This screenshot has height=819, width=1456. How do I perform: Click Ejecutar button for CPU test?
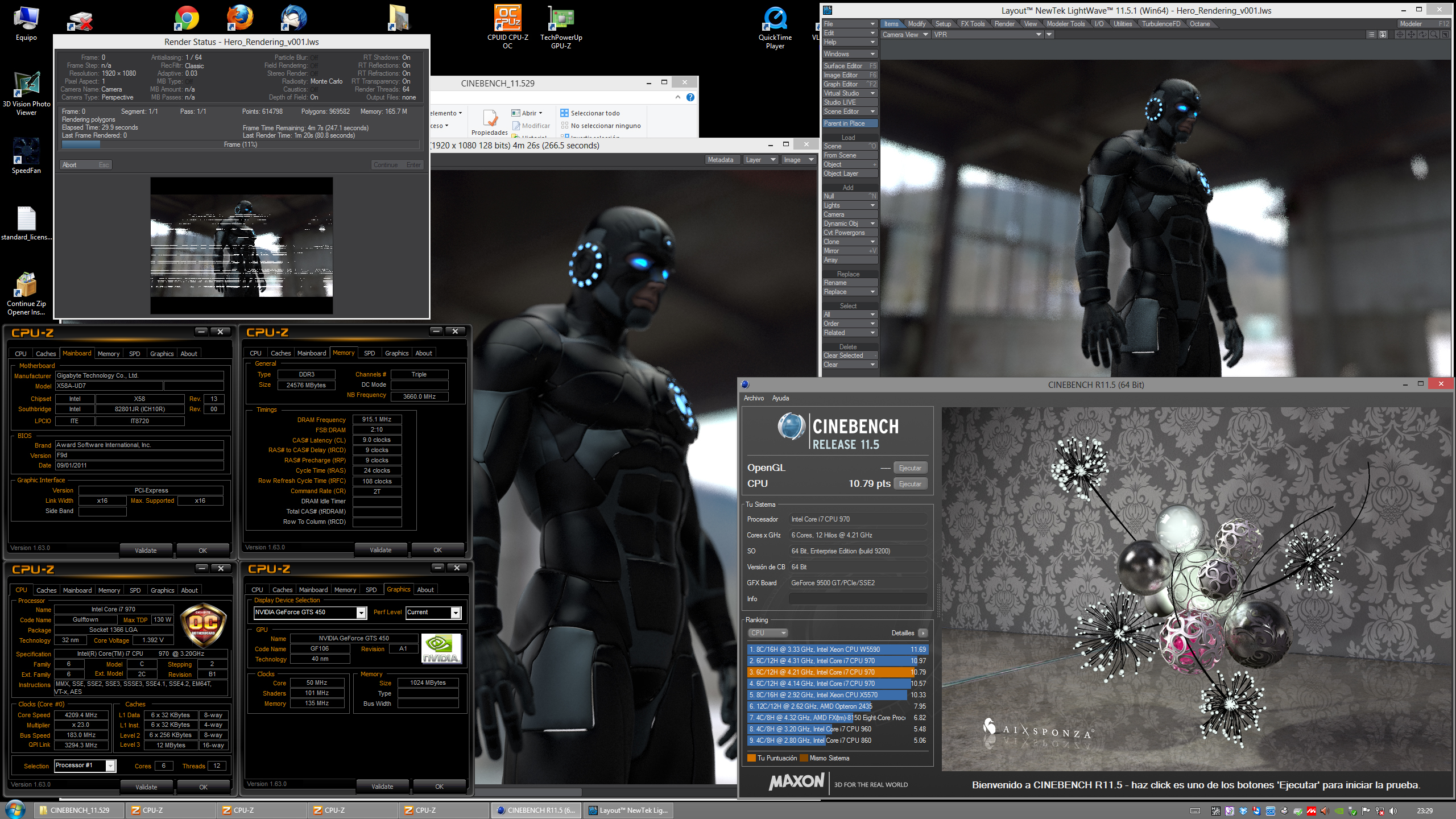click(x=910, y=484)
